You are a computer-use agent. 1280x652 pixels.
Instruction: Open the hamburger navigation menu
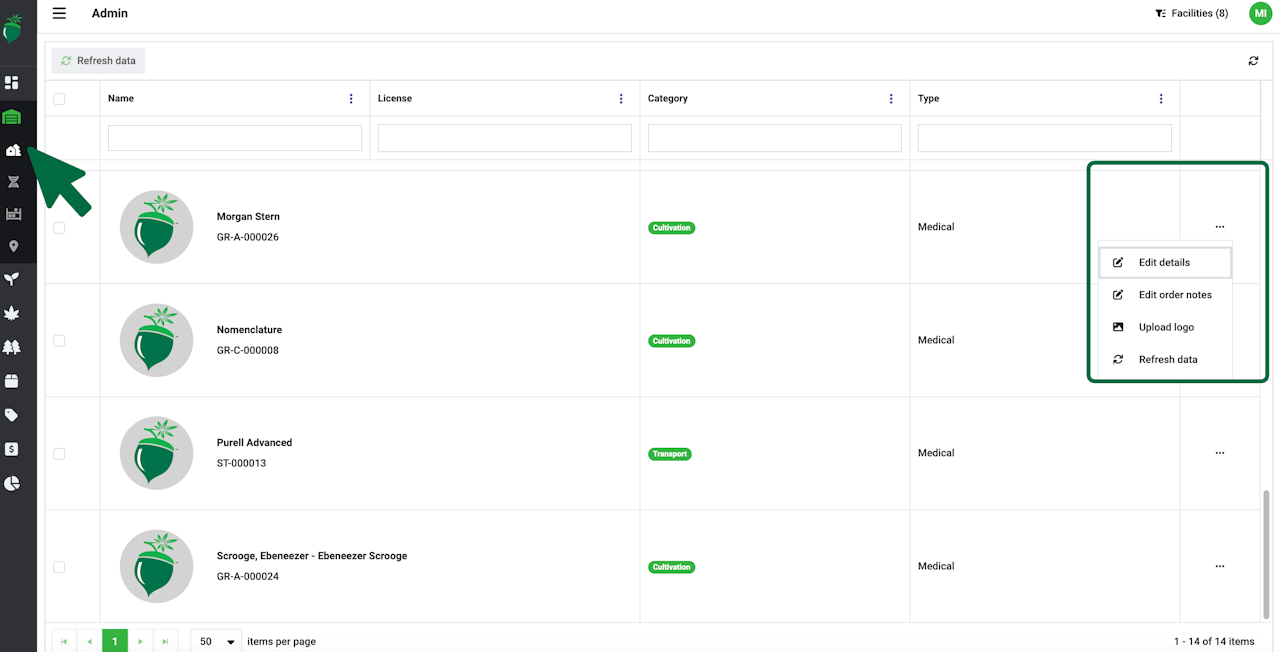(x=59, y=13)
